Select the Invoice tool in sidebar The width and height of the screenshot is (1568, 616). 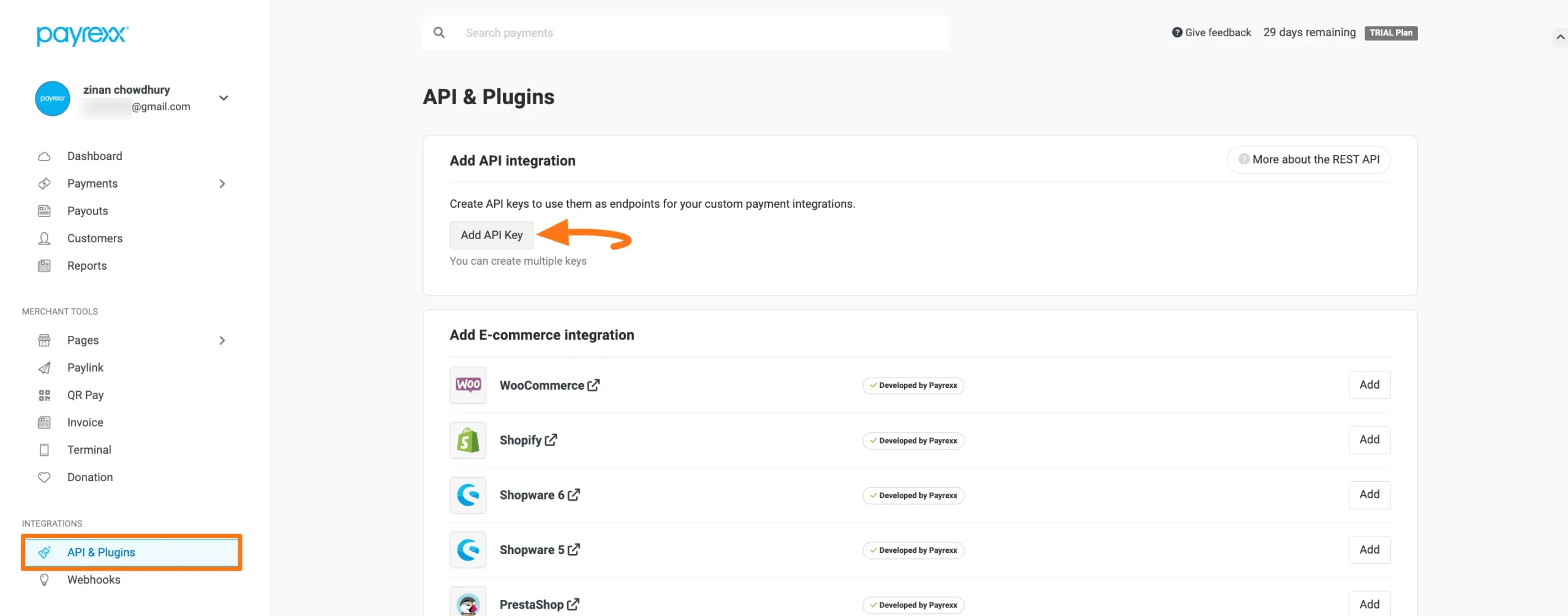tap(84, 422)
